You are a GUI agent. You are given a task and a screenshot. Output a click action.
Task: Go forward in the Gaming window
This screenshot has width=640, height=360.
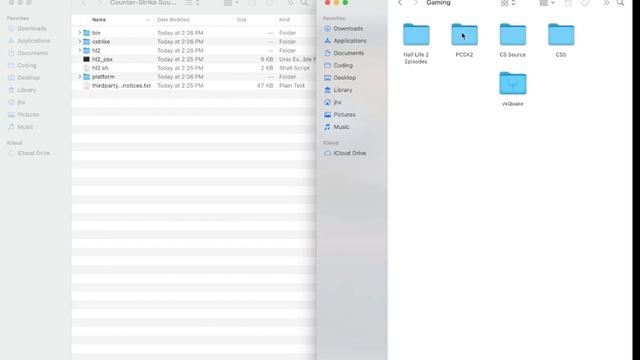[x=416, y=3]
